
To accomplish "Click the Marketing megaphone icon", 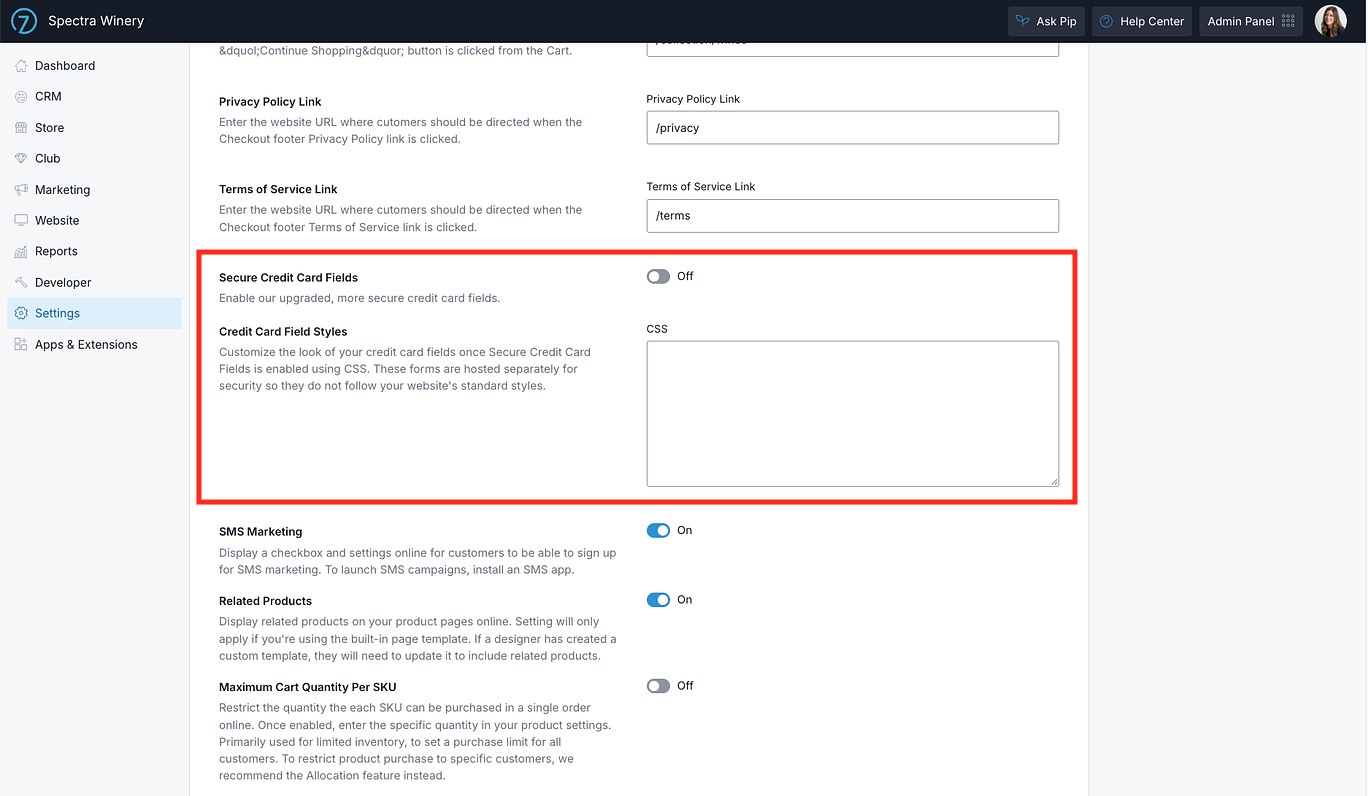I will (x=21, y=190).
